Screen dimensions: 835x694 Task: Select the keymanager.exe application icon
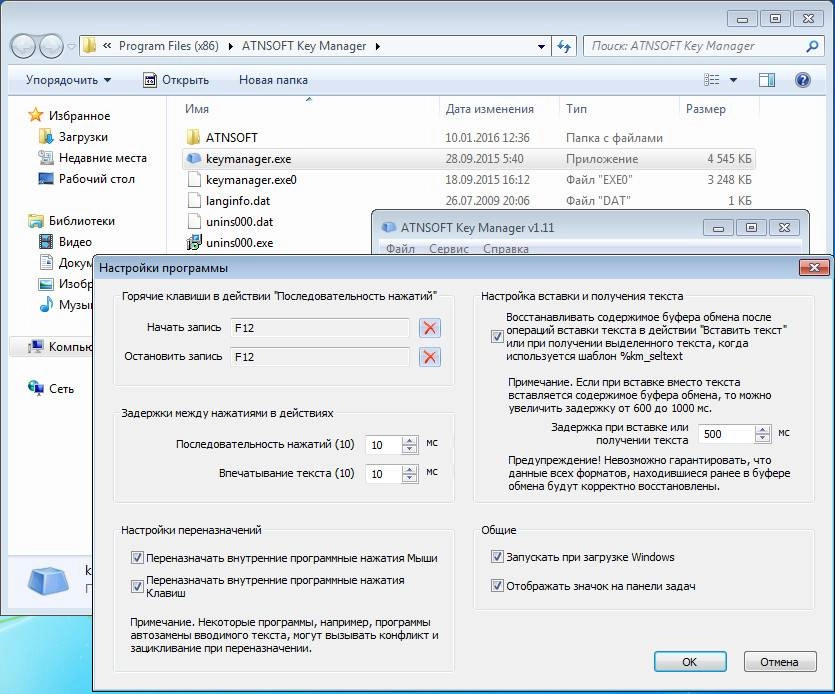[x=193, y=159]
